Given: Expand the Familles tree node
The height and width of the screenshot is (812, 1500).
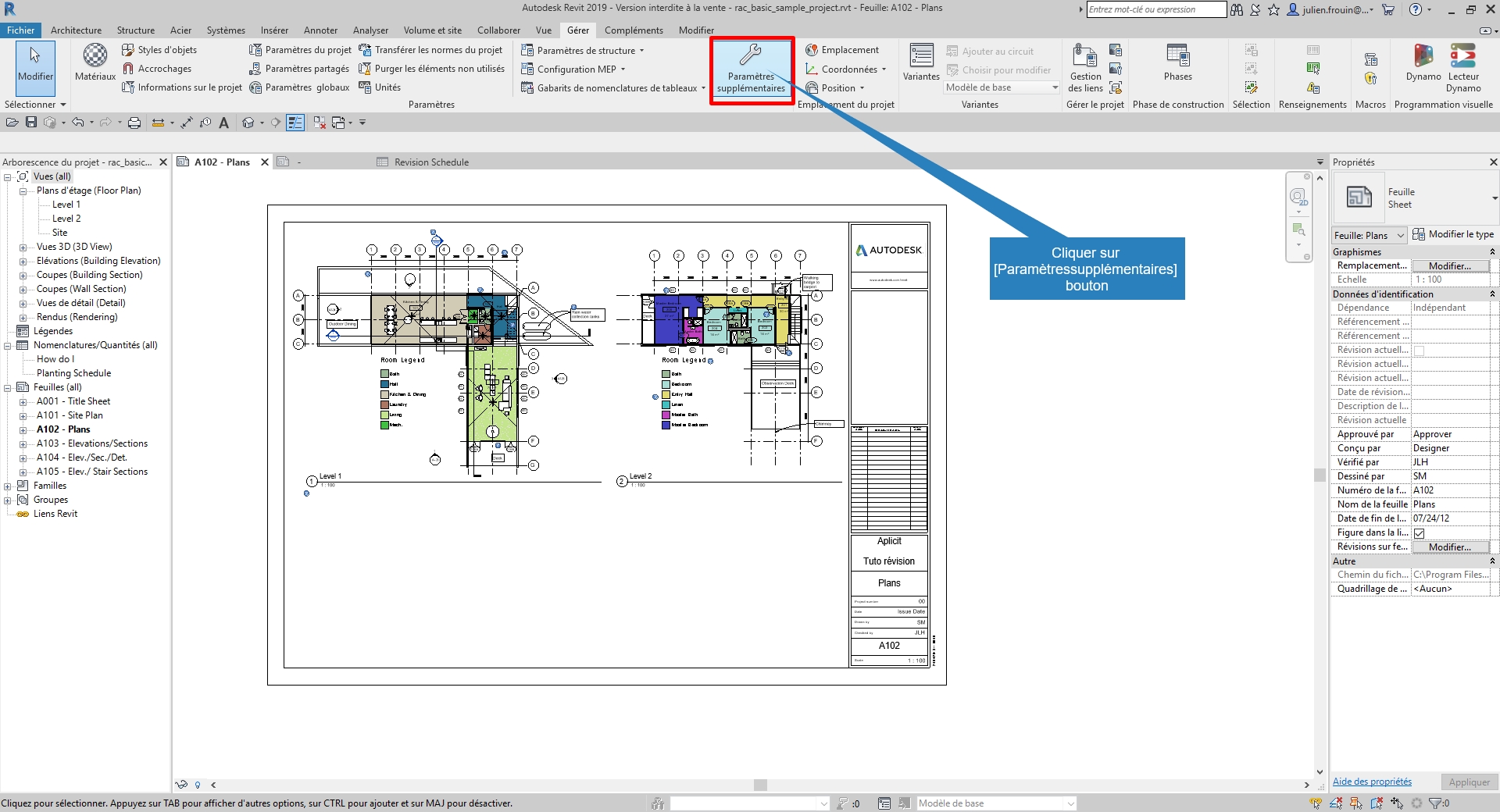Looking at the screenshot, I should click(8, 486).
